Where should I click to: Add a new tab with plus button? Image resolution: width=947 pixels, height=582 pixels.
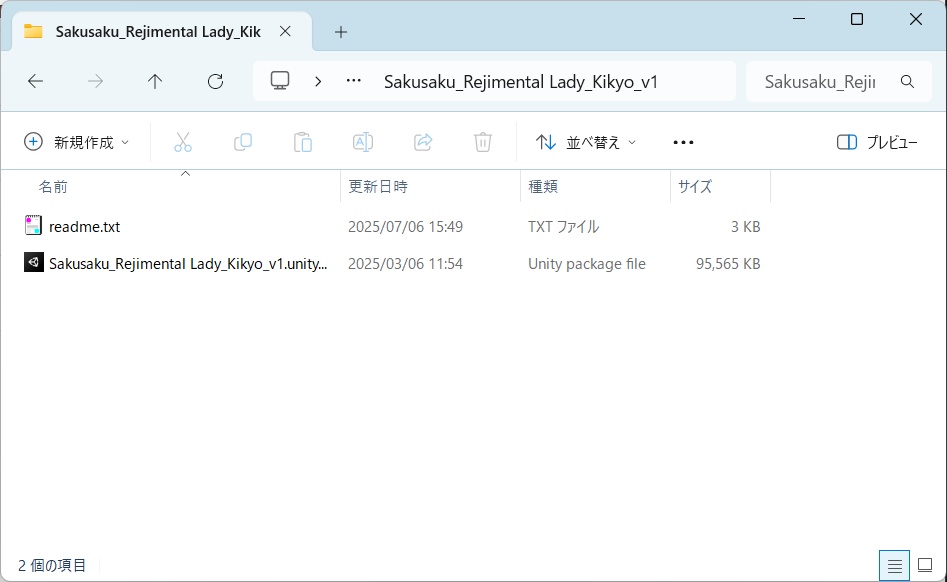pos(341,32)
